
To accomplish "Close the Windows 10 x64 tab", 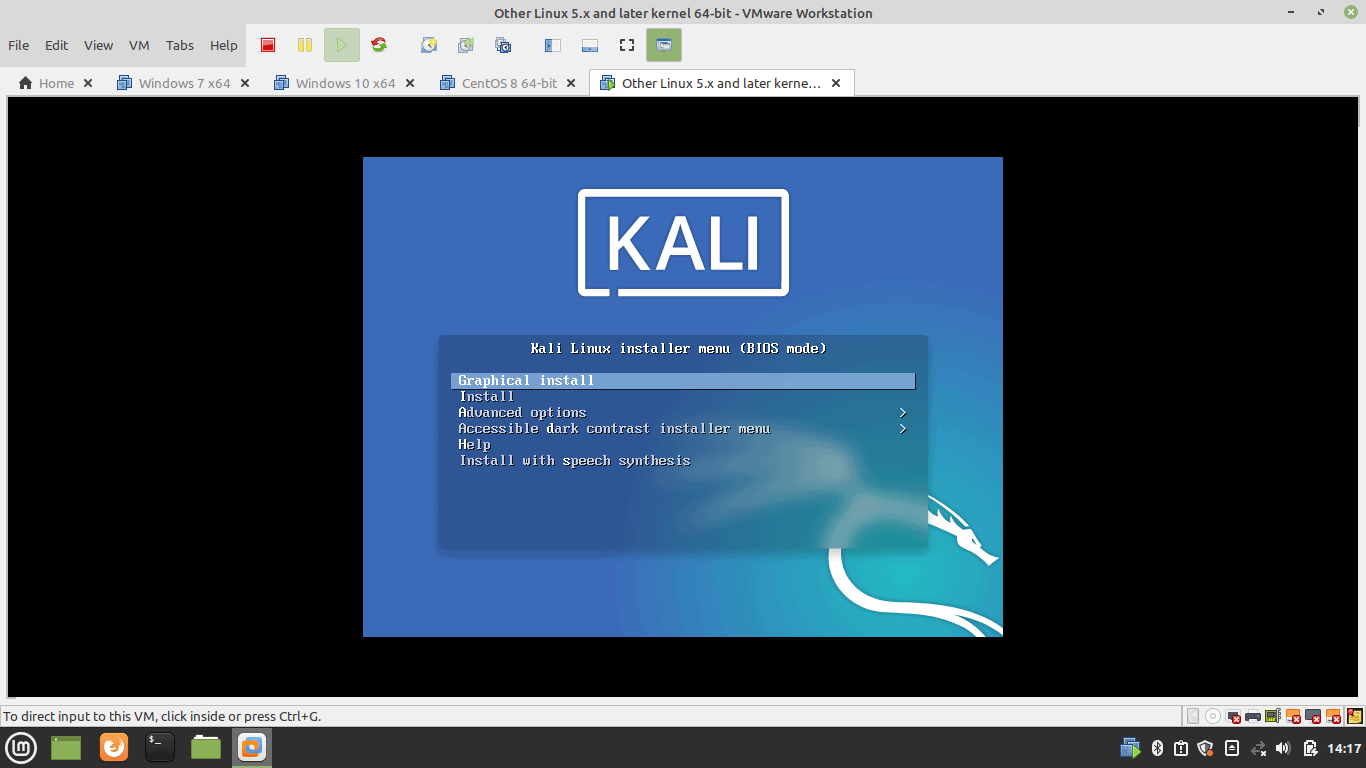I will tap(410, 83).
